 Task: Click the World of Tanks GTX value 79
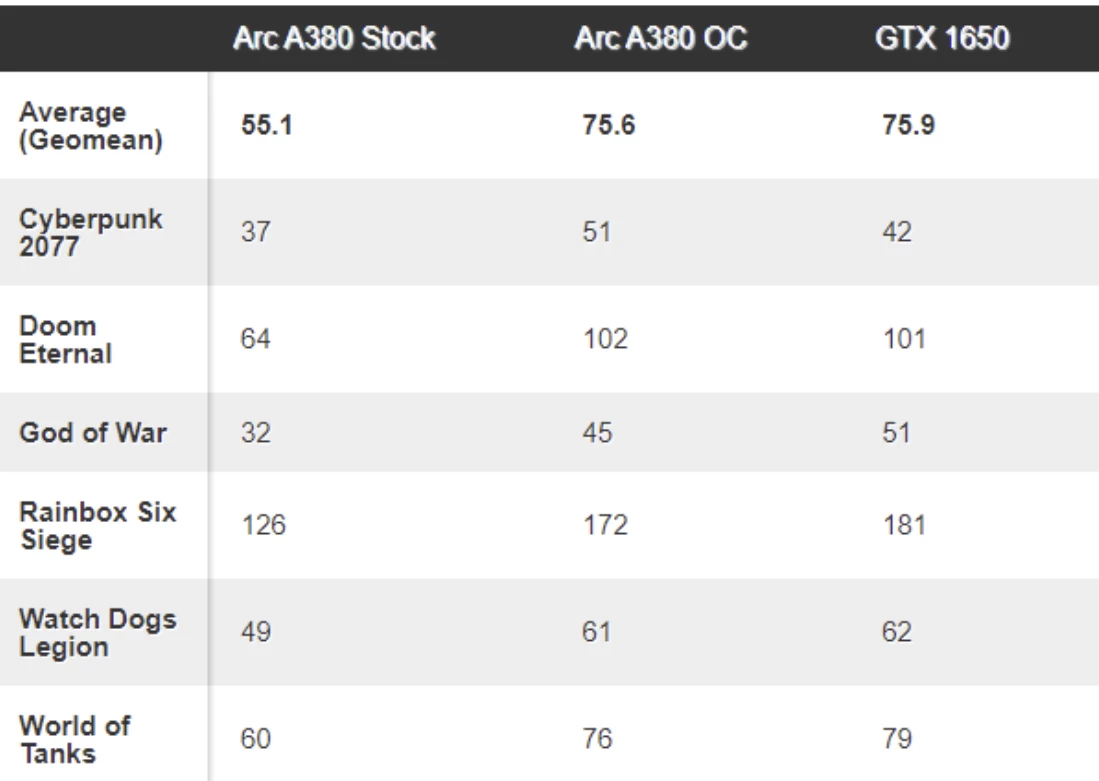pyautogui.click(x=897, y=739)
